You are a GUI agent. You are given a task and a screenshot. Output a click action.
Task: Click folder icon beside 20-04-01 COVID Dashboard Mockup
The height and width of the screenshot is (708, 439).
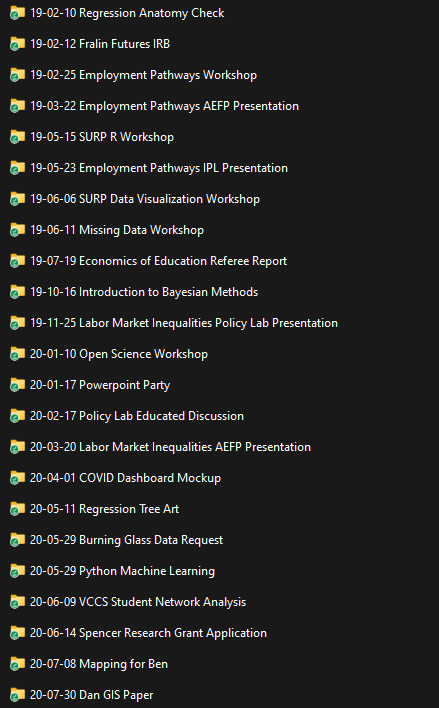(x=17, y=478)
